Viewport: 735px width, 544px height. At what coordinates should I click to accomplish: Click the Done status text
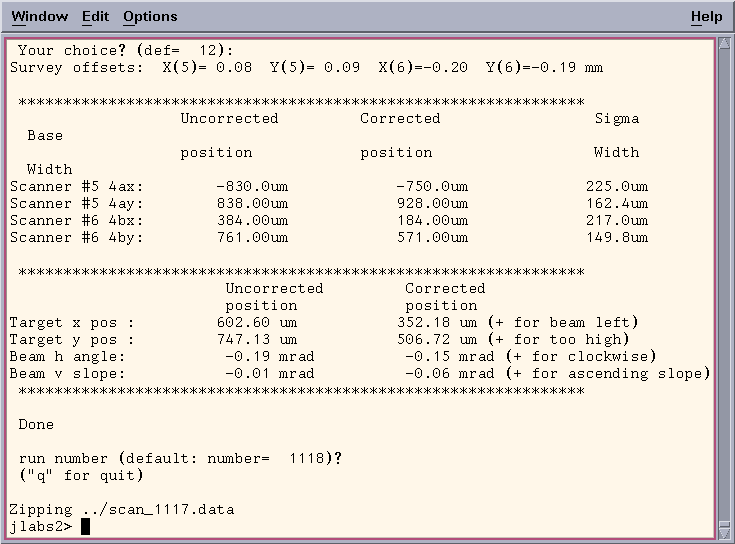pyautogui.click(x=36, y=425)
